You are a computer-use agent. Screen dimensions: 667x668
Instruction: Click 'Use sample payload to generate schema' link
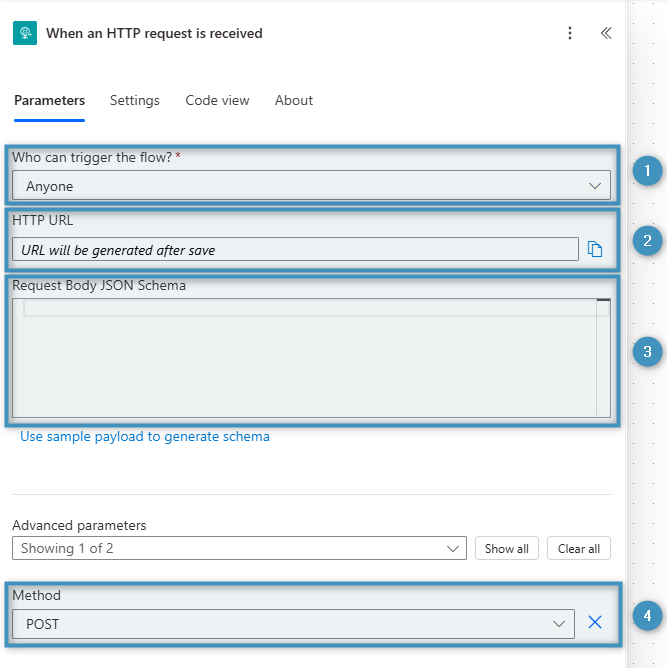pos(145,437)
